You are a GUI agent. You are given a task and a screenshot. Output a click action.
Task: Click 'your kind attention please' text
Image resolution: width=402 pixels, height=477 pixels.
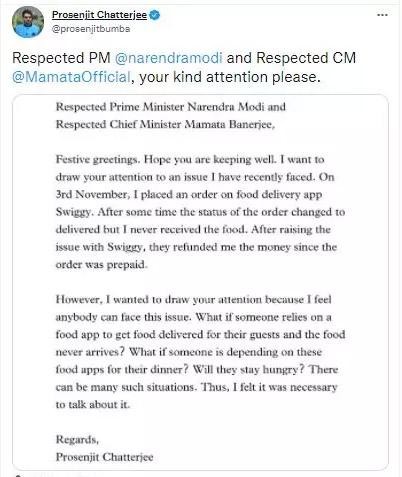pos(230,77)
